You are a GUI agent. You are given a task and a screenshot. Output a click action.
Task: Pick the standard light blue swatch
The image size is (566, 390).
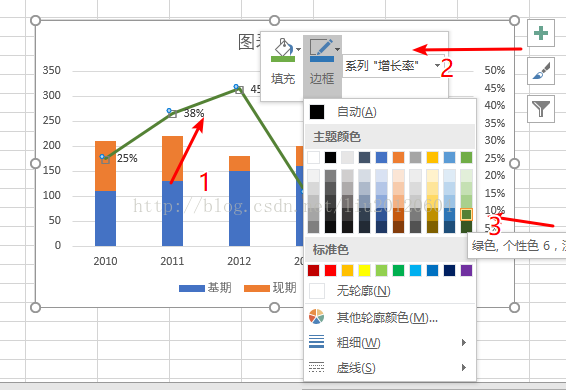coord(415,270)
